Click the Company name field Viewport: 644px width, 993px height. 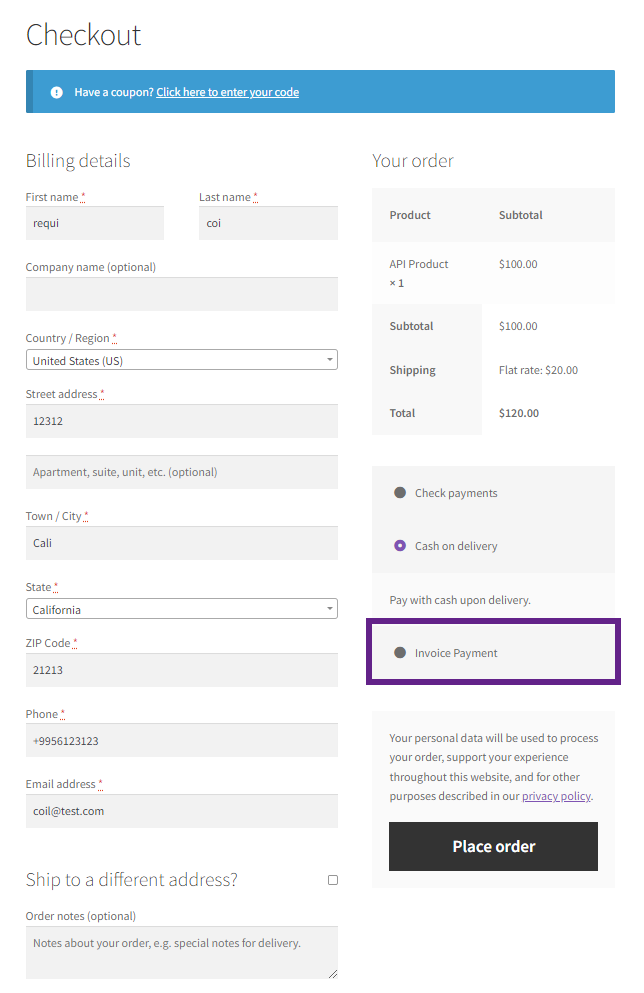click(x=181, y=294)
